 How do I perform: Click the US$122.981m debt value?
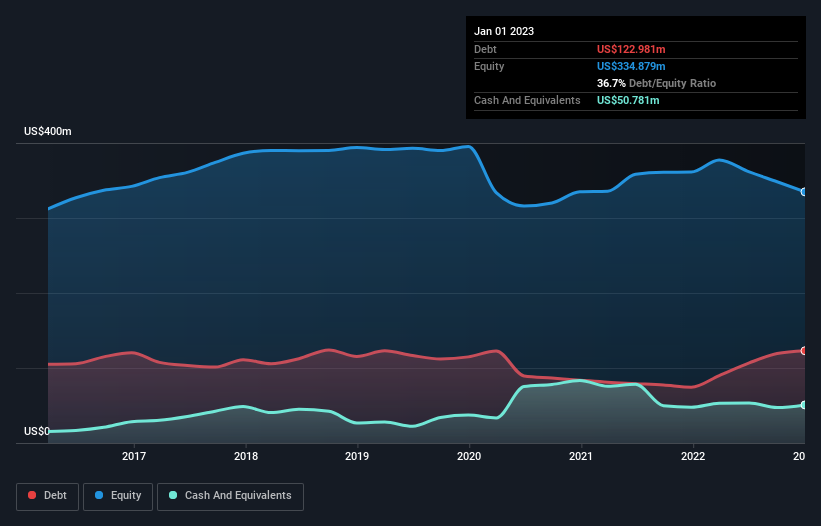point(631,49)
